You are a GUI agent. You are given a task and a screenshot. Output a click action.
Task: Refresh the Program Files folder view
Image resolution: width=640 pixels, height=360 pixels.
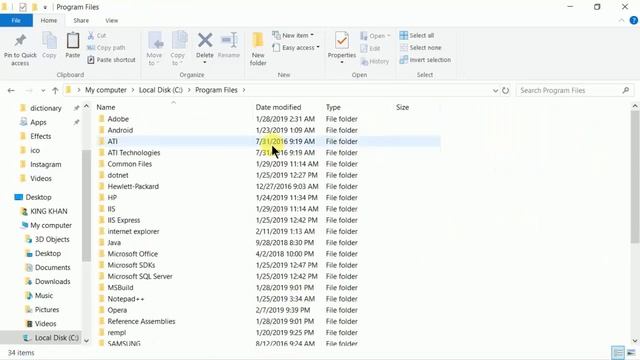[x=505, y=90]
